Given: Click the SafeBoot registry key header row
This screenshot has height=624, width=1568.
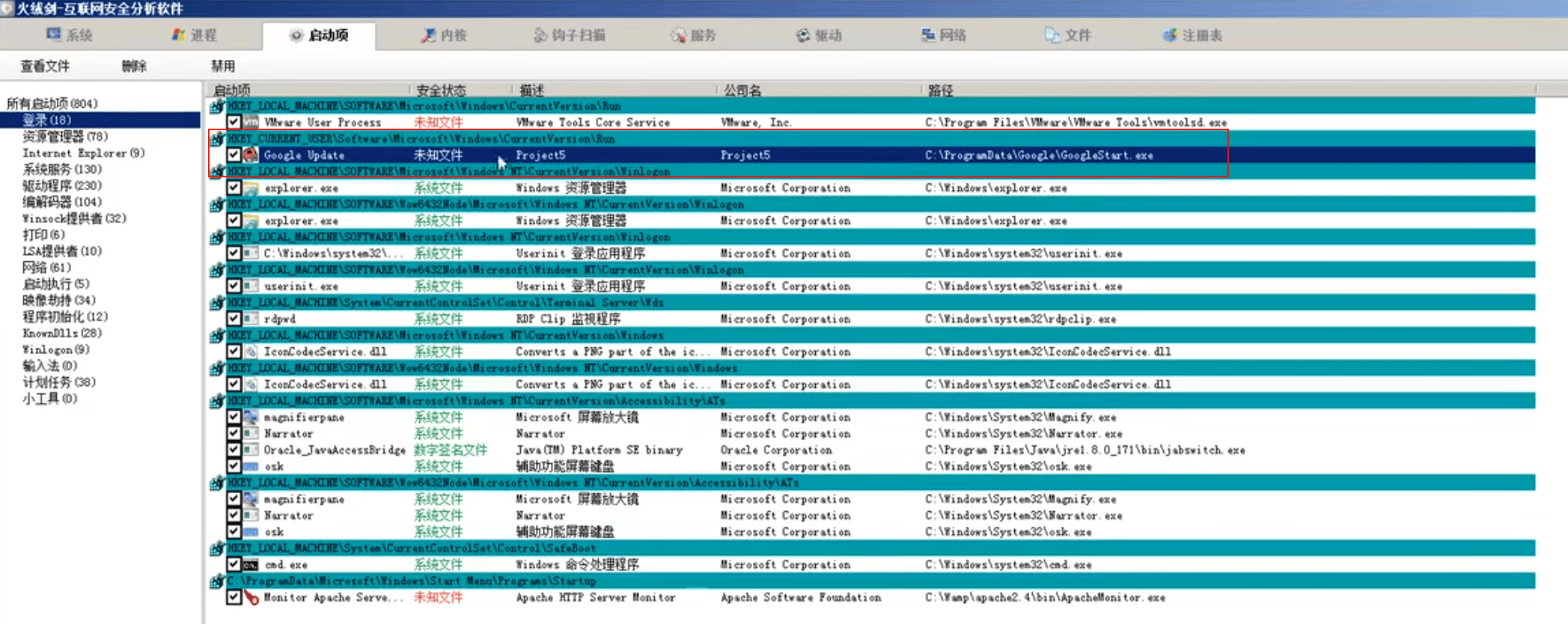Looking at the screenshot, I should tap(872, 548).
